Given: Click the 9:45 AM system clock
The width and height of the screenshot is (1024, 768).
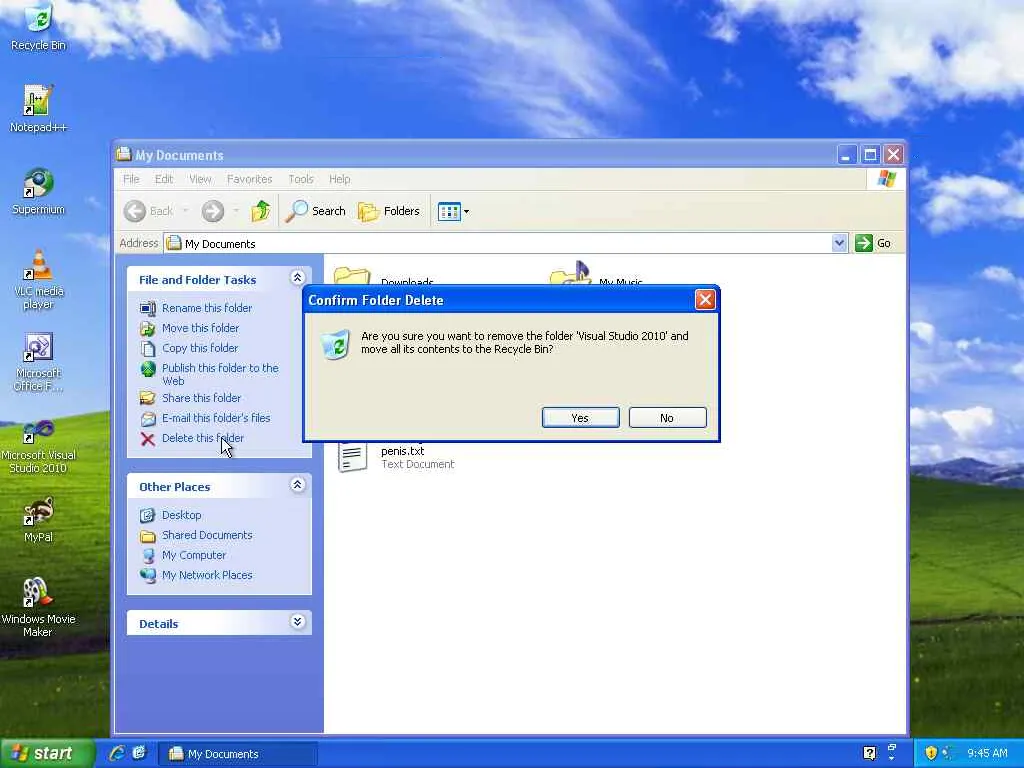Looking at the screenshot, I should [x=987, y=753].
